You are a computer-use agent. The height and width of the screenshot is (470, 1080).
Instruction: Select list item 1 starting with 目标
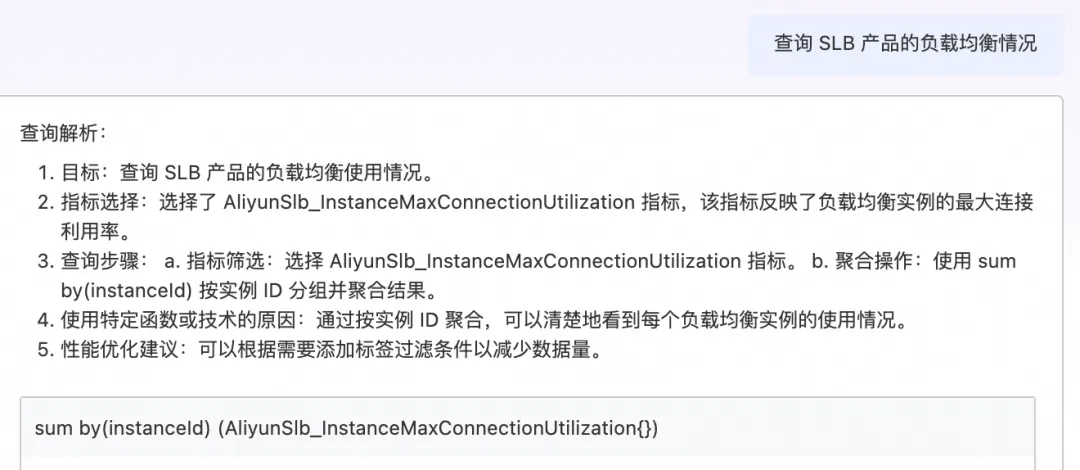pyautogui.click(x=236, y=172)
